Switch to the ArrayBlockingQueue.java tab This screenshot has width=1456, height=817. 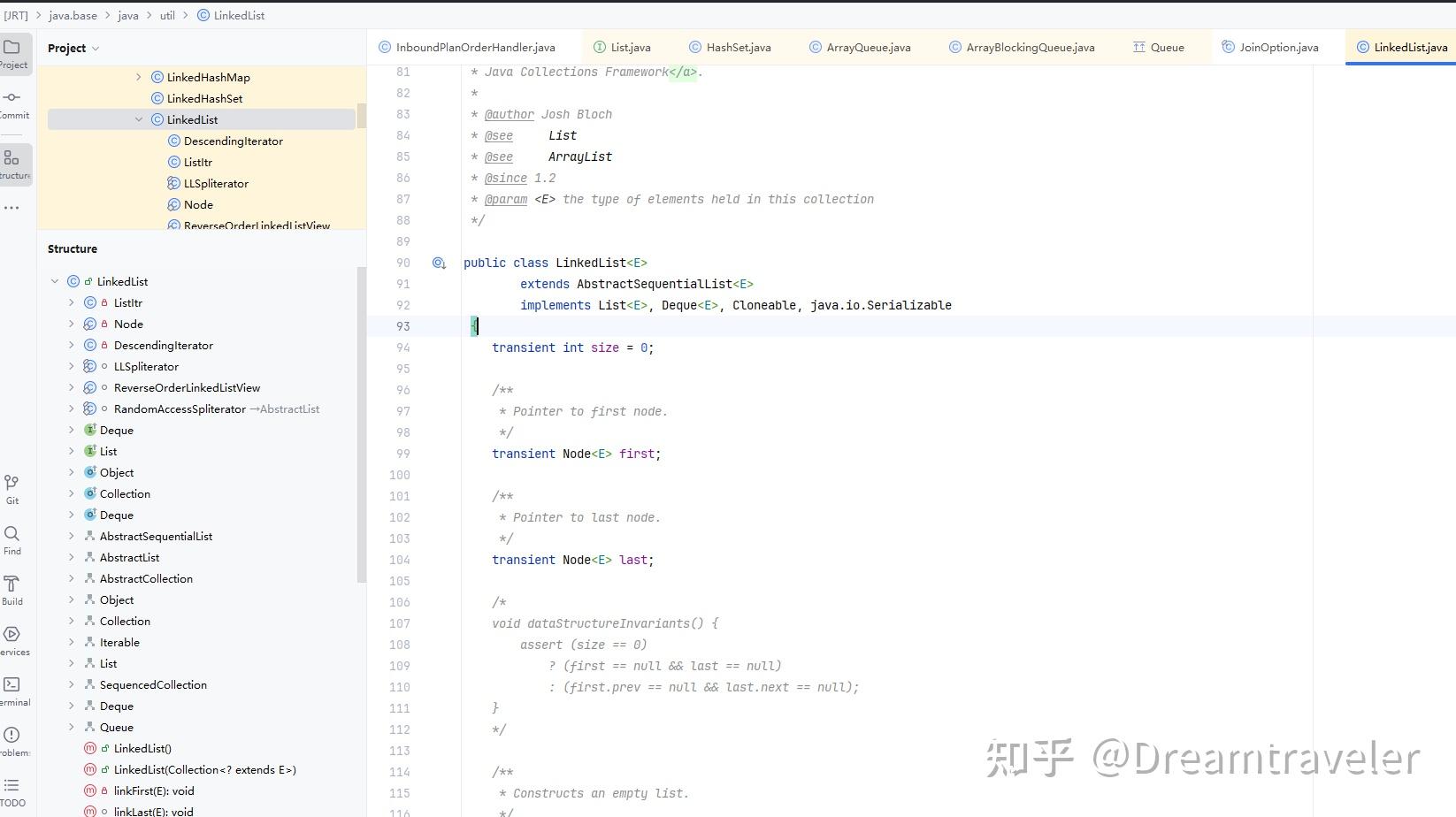point(1031,47)
